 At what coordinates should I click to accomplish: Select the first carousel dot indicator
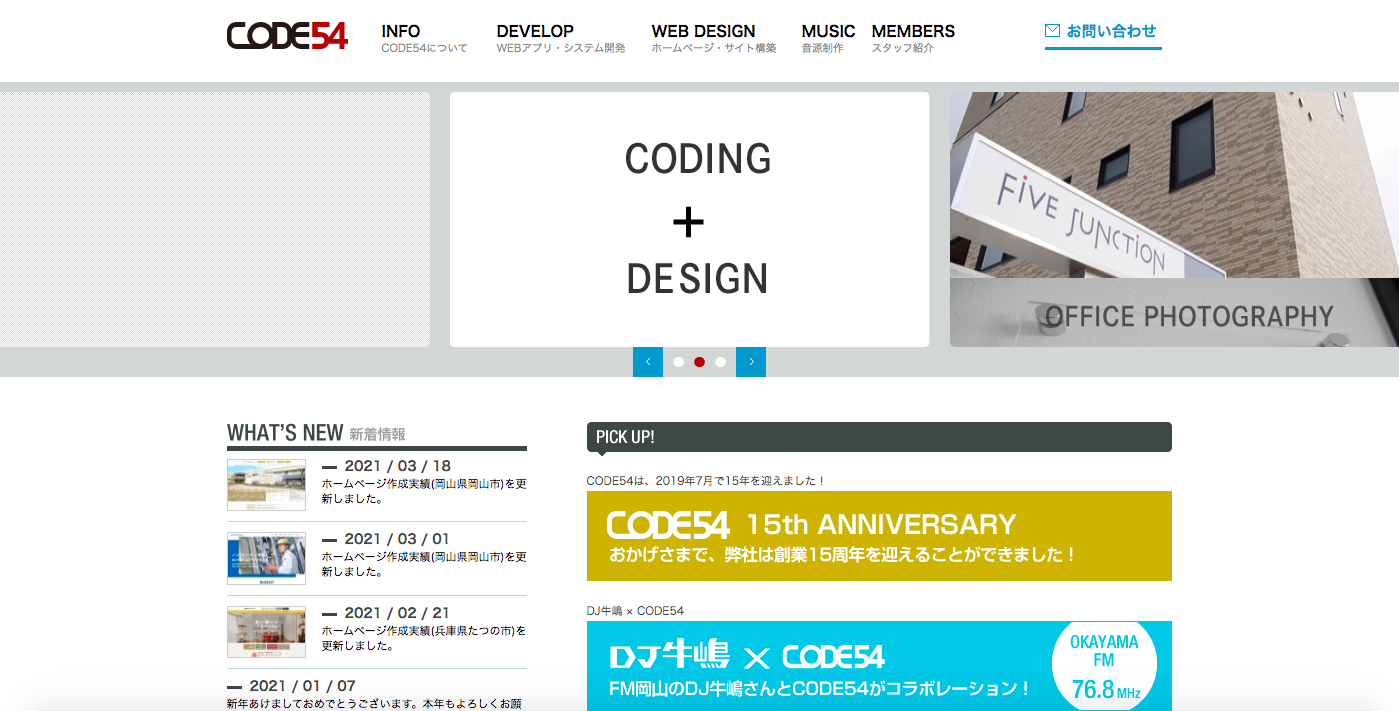tap(678, 362)
